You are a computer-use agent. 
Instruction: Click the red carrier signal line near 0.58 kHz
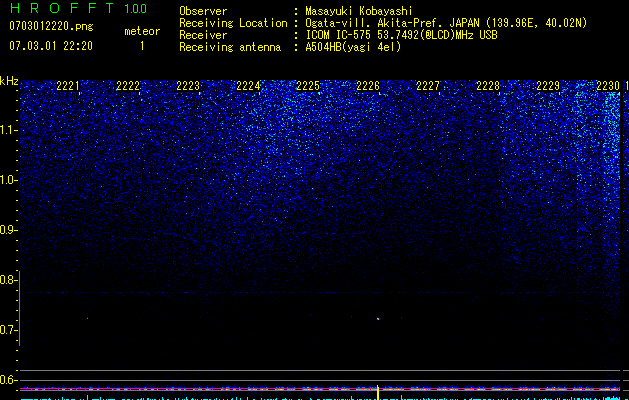pyautogui.click(x=320, y=389)
